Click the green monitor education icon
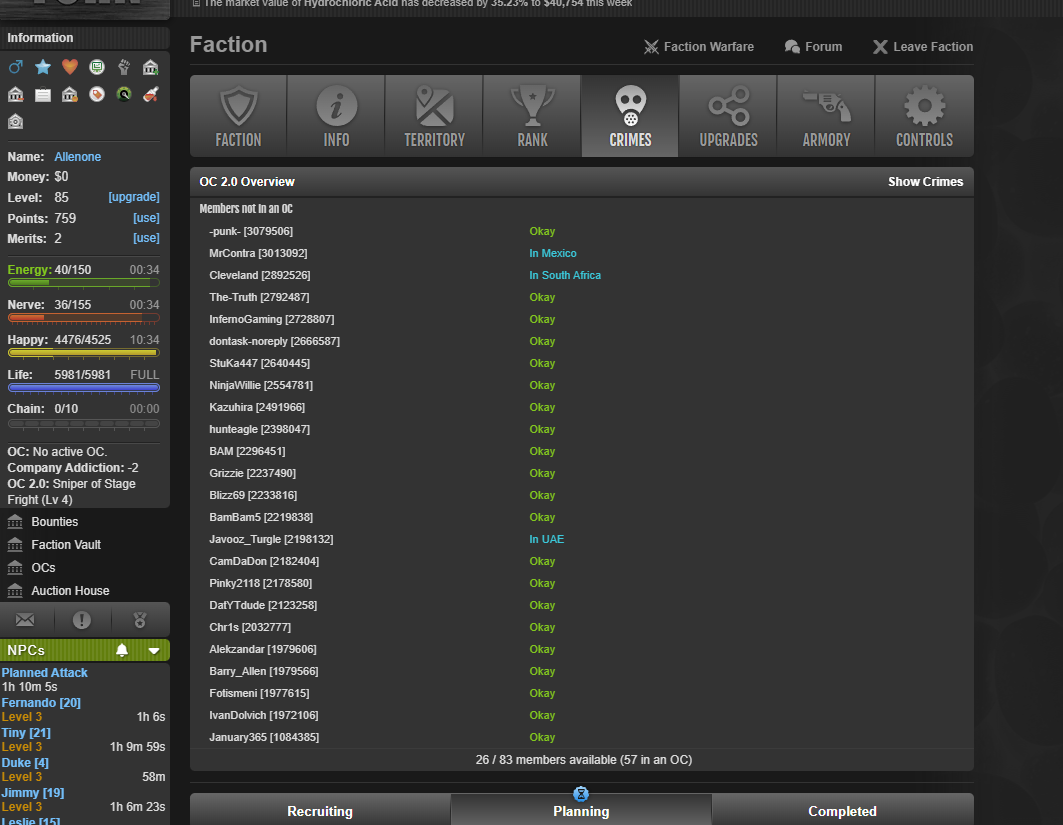This screenshot has height=825, width=1063. pyautogui.click(x=97, y=66)
